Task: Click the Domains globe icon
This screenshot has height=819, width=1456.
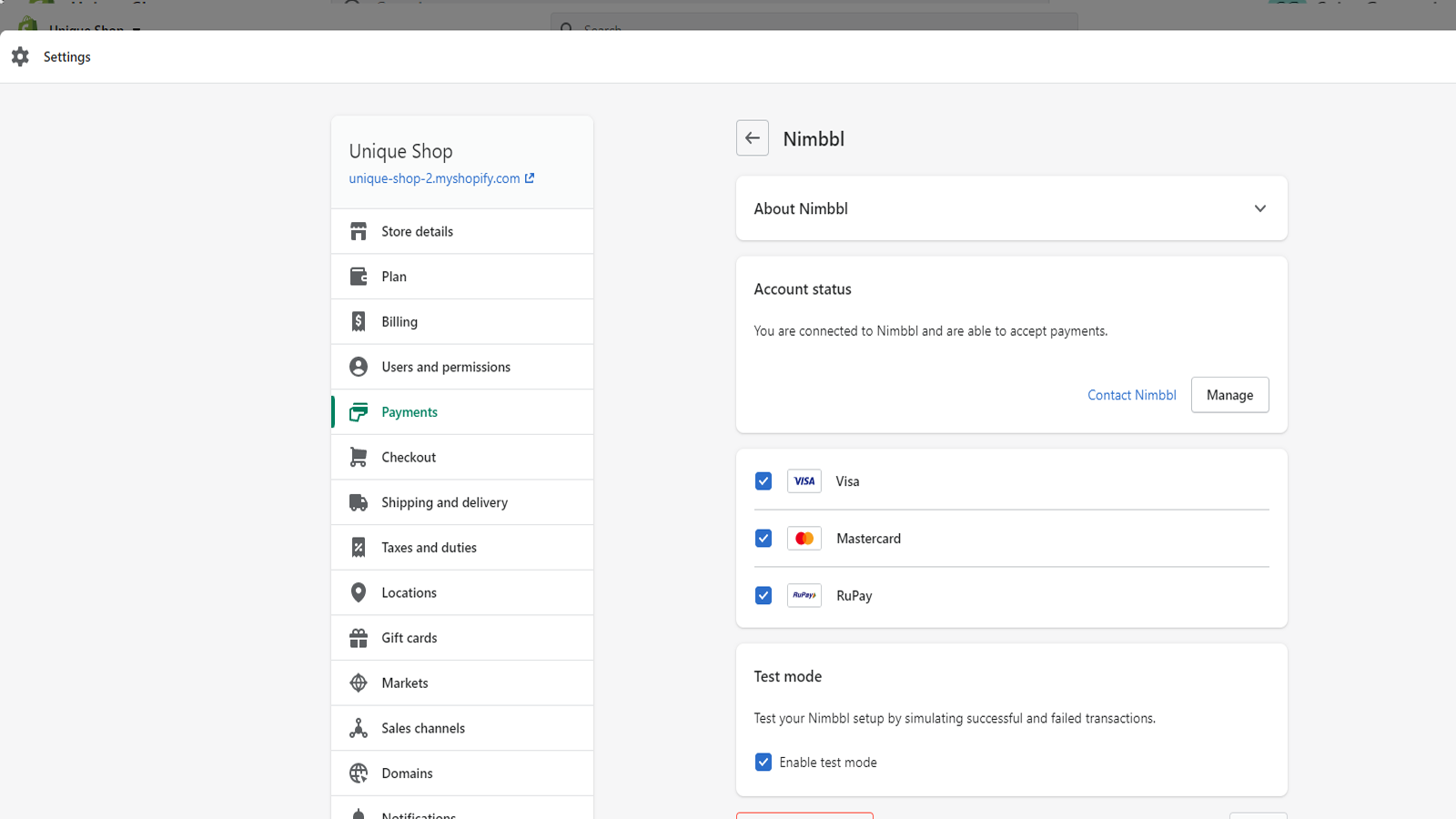Action: (x=359, y=773)
